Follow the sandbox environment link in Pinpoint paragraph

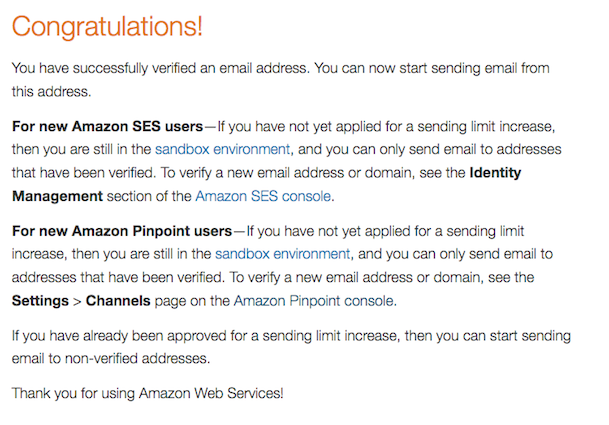pyautogui.click(x=281, y=254)
